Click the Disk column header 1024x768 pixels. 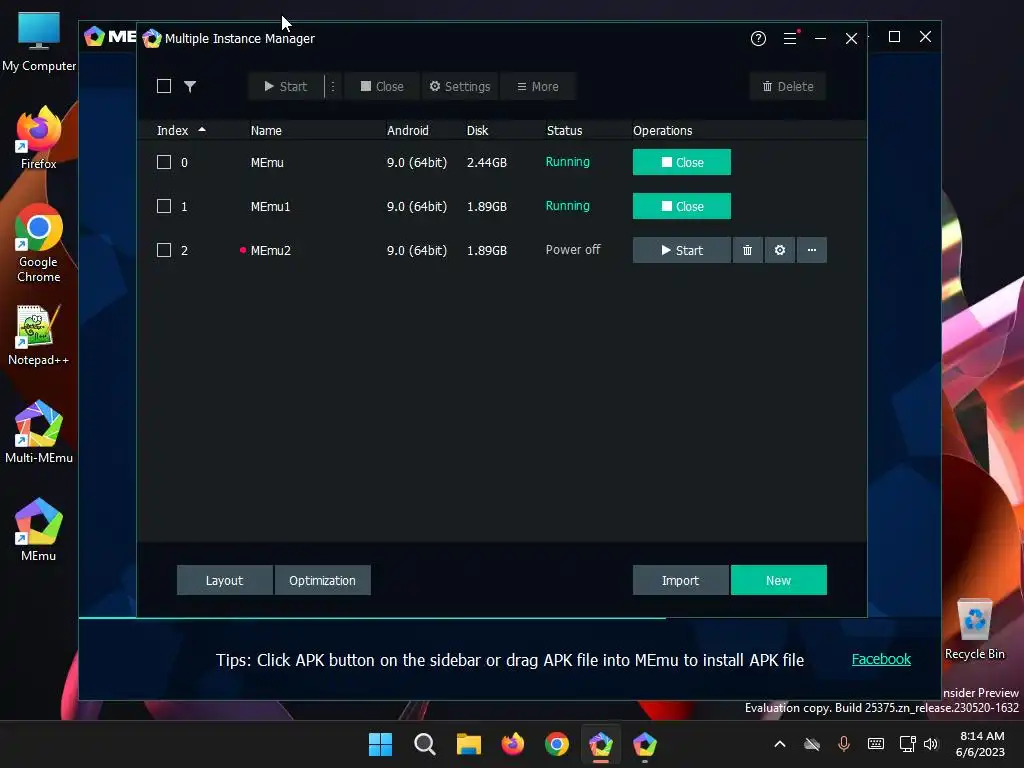[477, 131]
